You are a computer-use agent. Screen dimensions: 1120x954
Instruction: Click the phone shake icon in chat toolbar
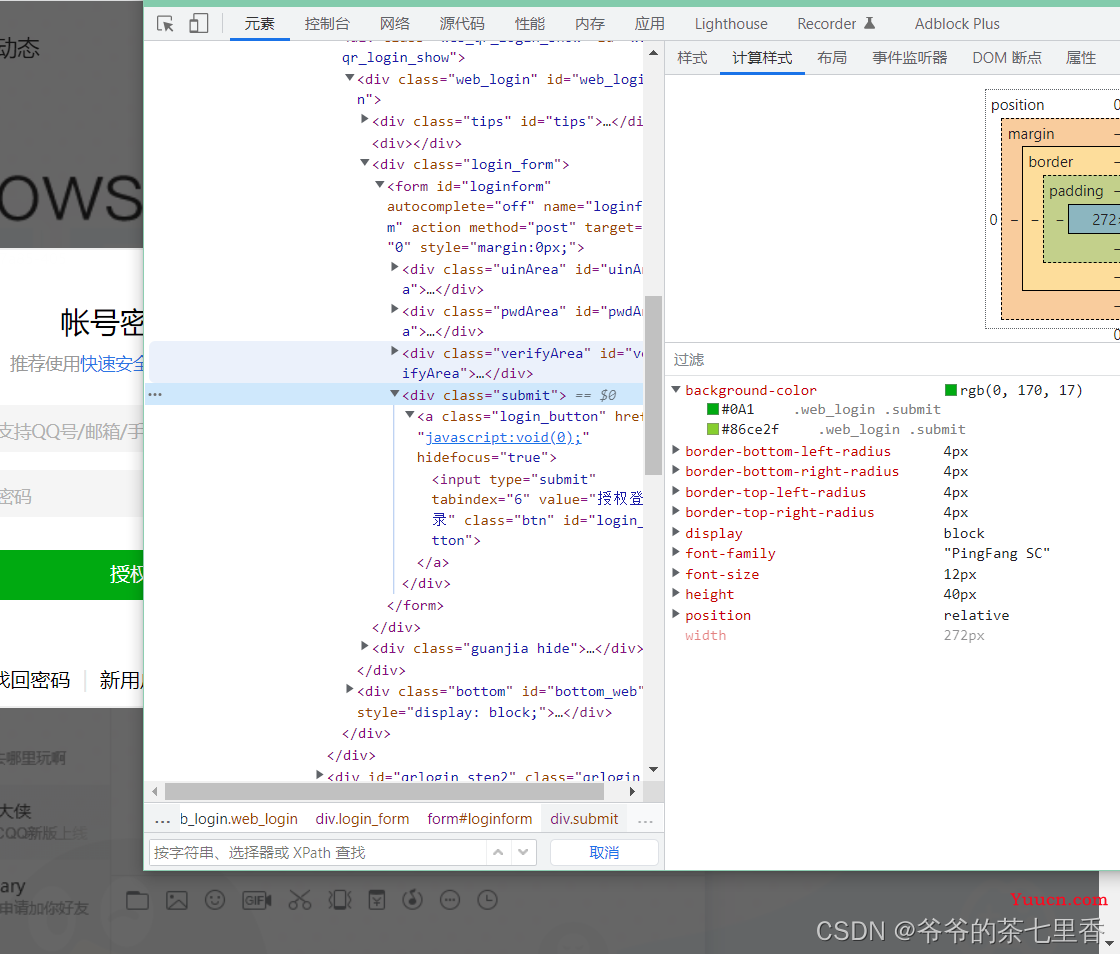(x=340, y=900)
